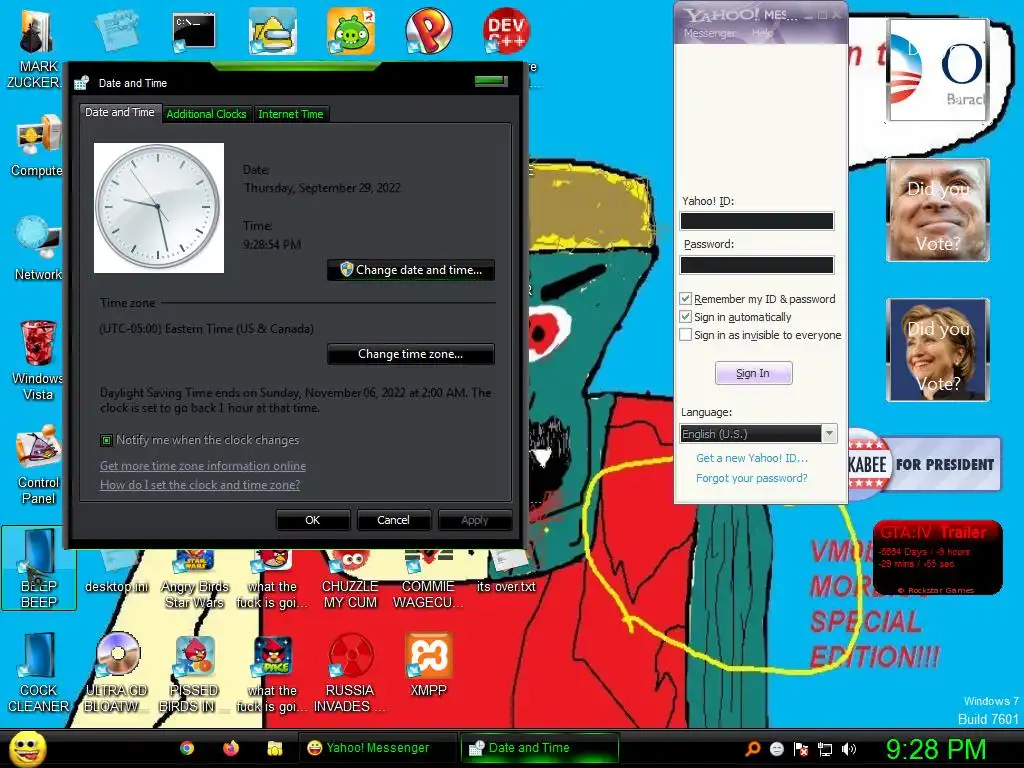This screenshot has width=1024, height=768.
Task: Click the analog clock face in dialog
Action: [159, 208]
